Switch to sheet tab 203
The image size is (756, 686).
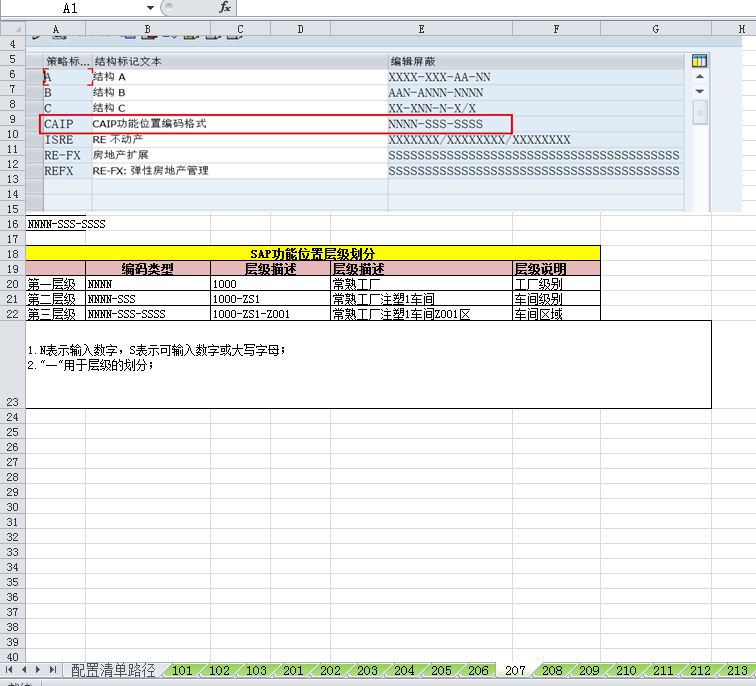pos(367,670)
